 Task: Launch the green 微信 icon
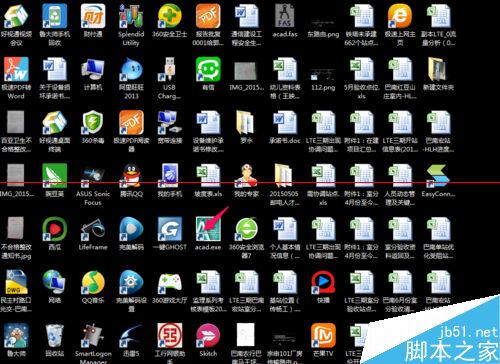click(x=208, y=69)
